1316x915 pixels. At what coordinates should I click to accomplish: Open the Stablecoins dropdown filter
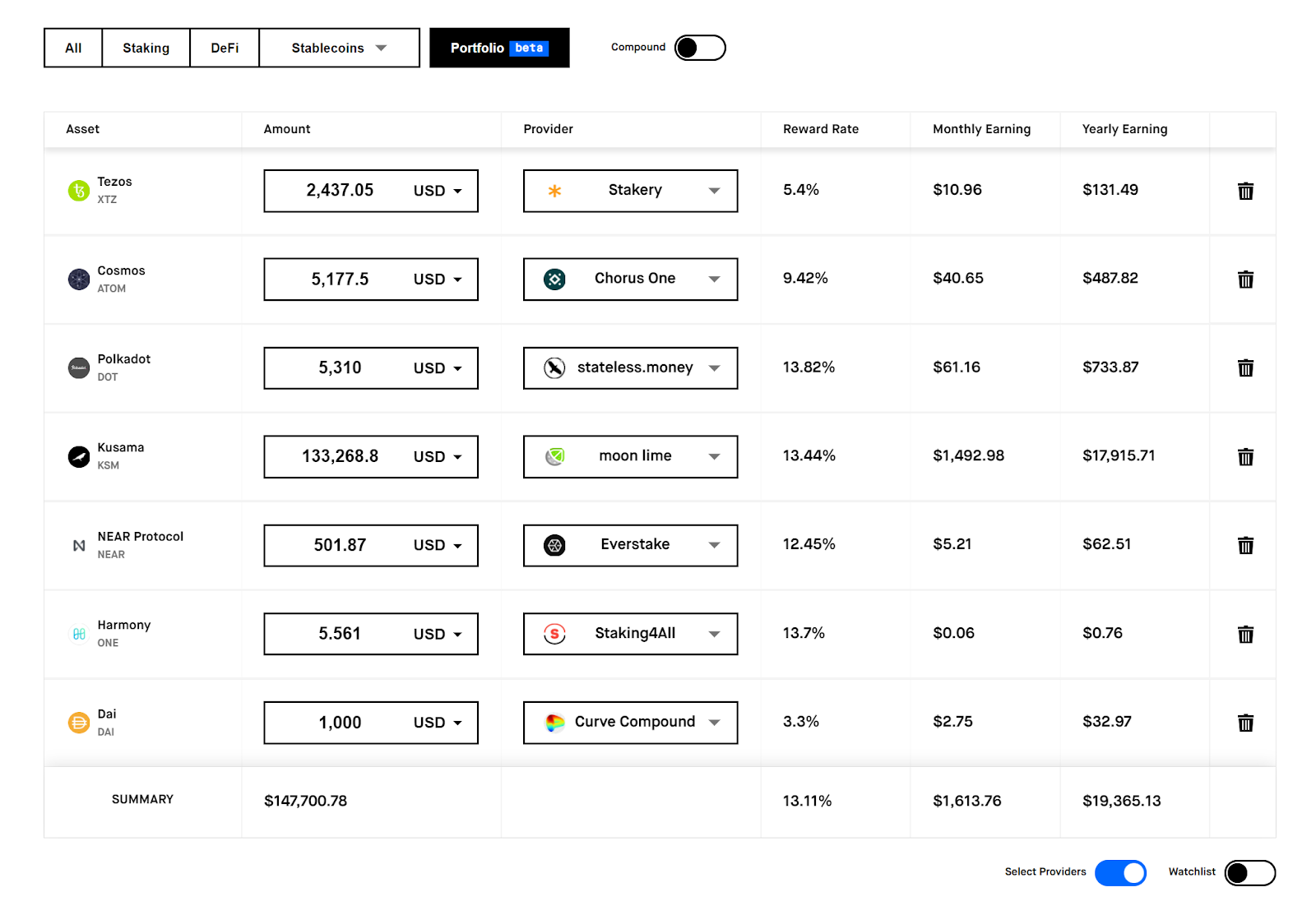339,48
